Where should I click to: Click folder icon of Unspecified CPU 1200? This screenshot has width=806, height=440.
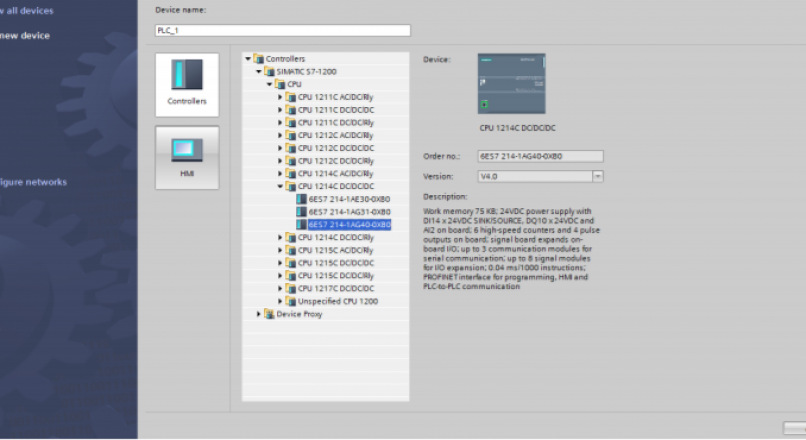tap(291, 301)
